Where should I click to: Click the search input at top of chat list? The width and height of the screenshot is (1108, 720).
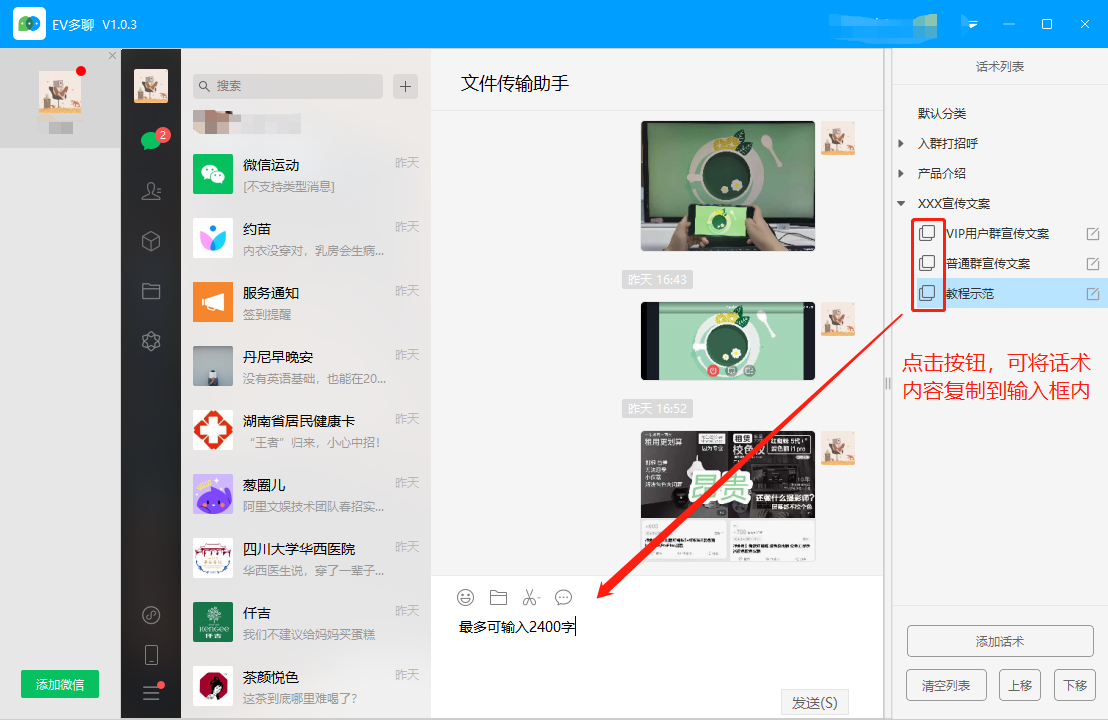[x=286, y=87]
